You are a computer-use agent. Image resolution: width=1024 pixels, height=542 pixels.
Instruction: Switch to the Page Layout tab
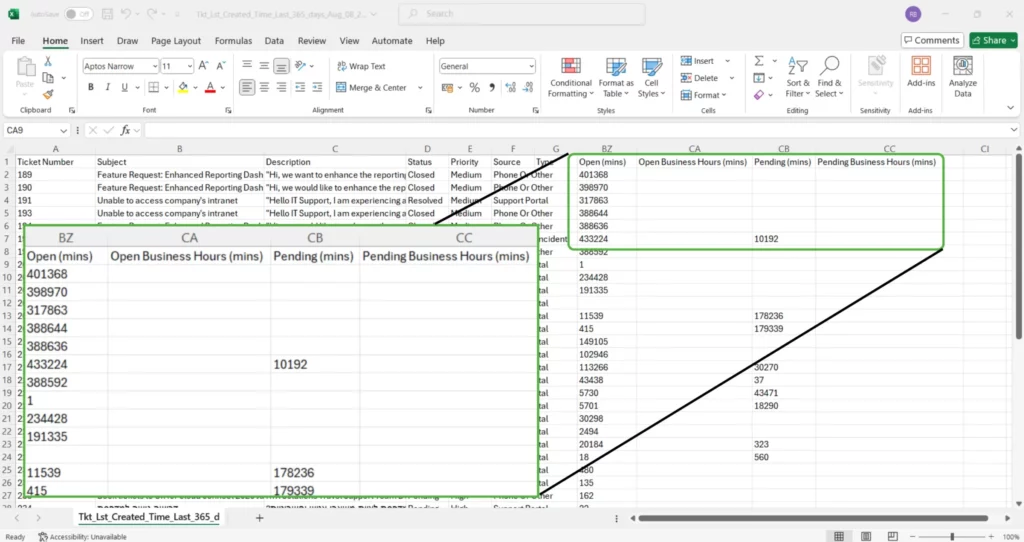[x=176, y=40]
